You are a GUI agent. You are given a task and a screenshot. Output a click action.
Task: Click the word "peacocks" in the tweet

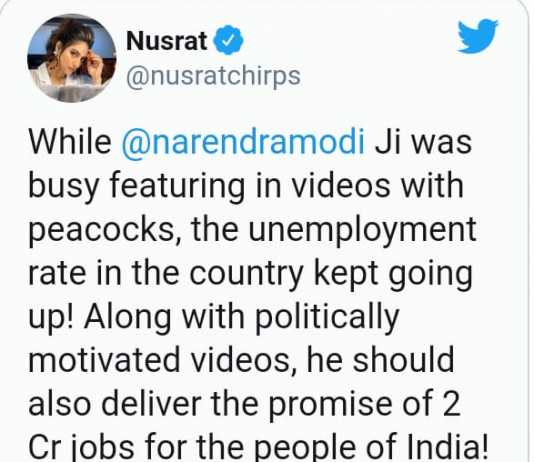point(101,230)
